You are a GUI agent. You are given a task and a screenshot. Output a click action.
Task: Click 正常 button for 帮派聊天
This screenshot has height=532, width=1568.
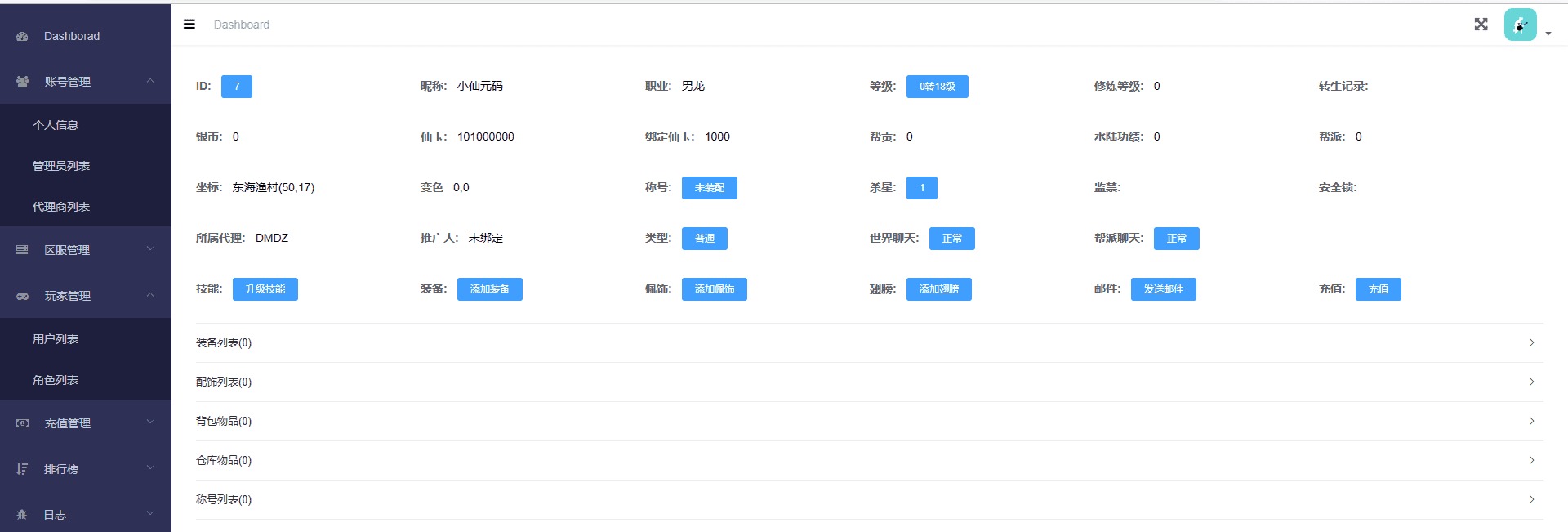coord(1177,239)
